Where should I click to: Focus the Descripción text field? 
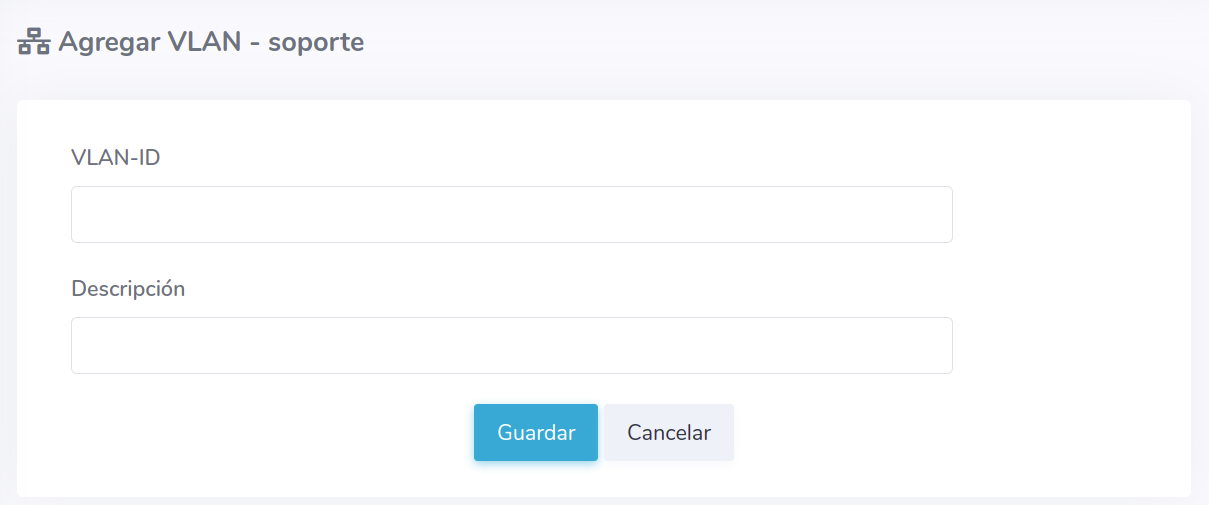click(511, 345)
